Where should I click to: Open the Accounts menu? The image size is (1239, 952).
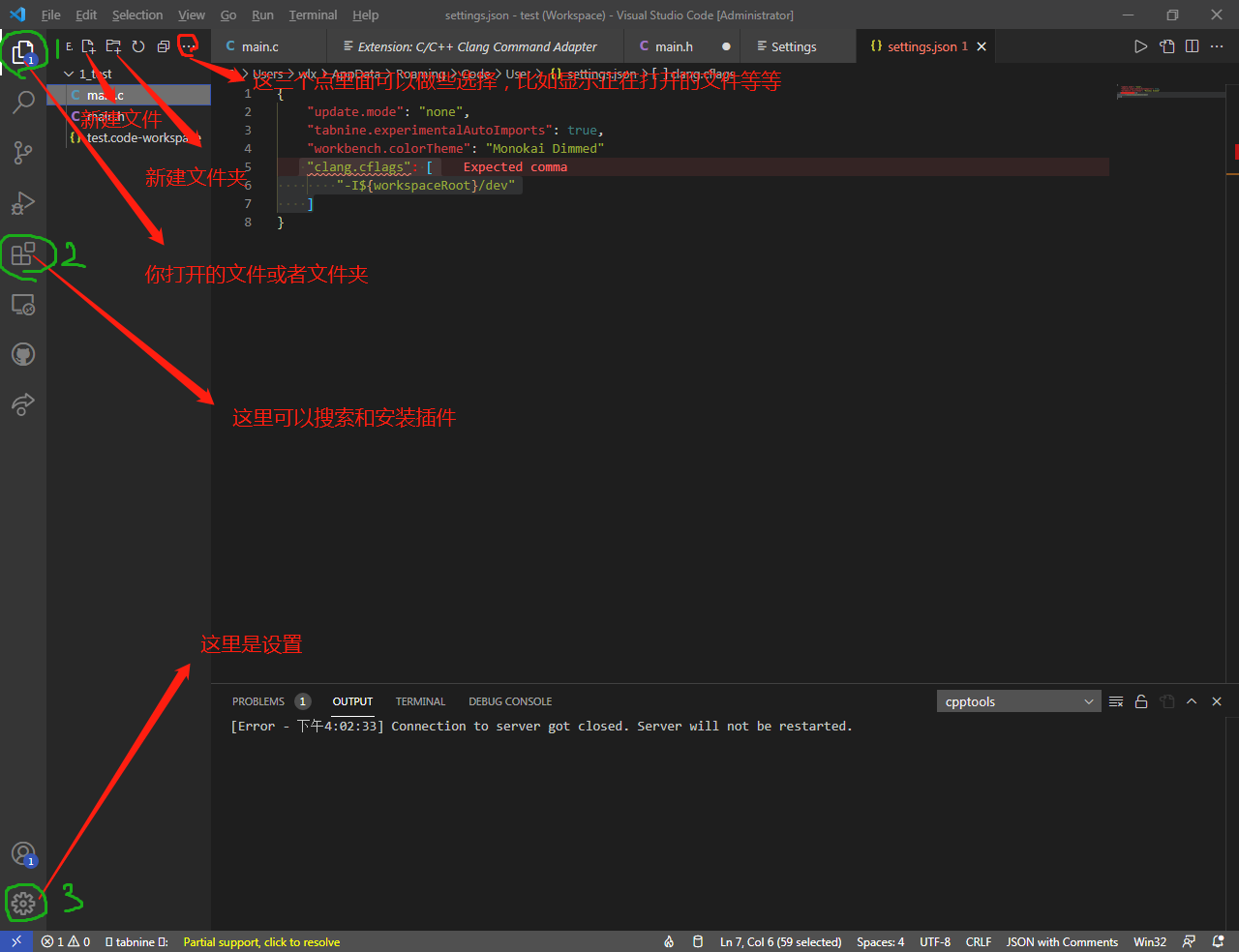(x=23, y=853)
